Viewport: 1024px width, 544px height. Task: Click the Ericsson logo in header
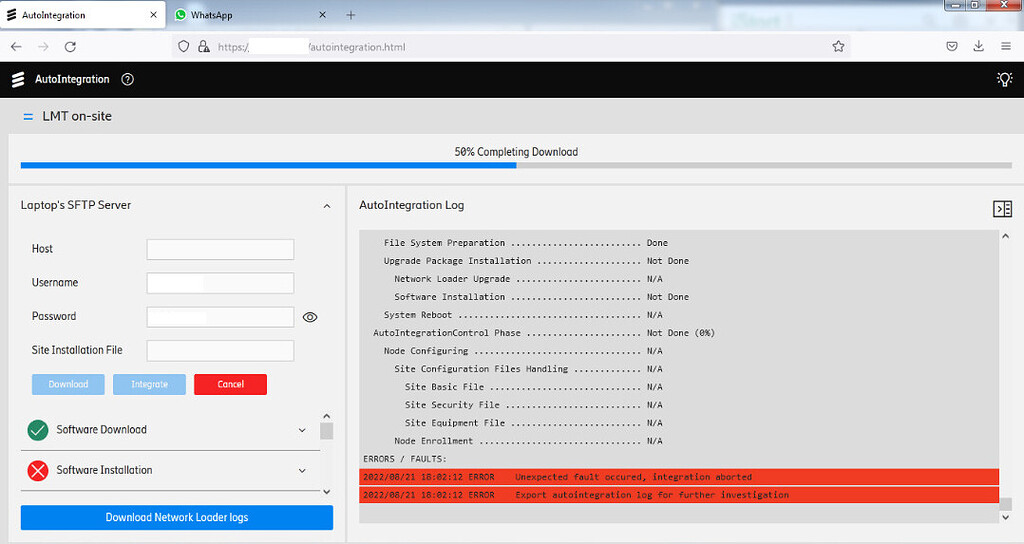18,80
